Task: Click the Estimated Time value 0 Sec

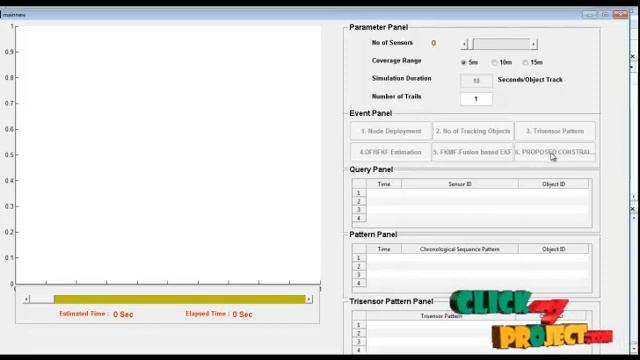Action: coord(123,314)
